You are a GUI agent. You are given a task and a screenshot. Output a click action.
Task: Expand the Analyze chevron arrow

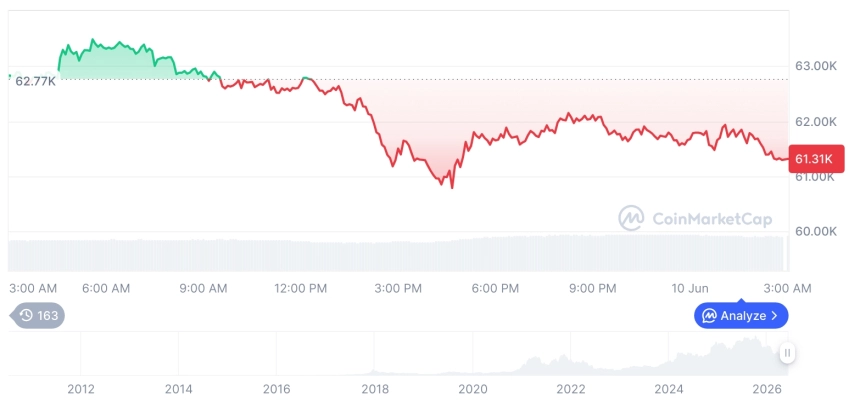[774, 316]
